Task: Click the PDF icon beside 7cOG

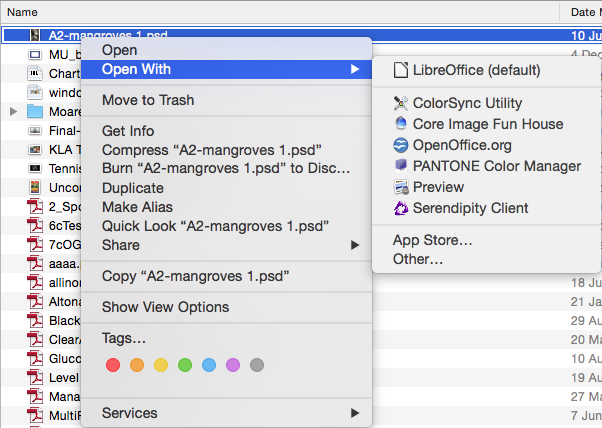Action: tap(35, 244)
